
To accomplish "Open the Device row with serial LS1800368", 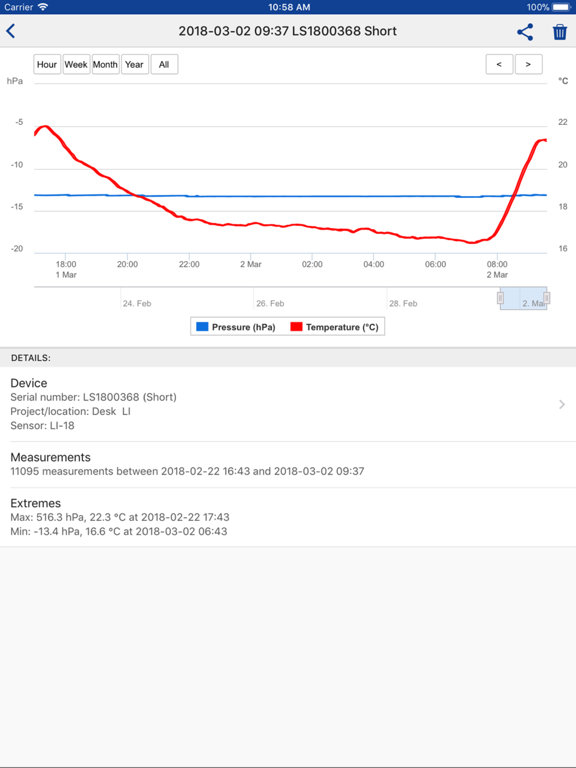I will [x=288, y=404].
